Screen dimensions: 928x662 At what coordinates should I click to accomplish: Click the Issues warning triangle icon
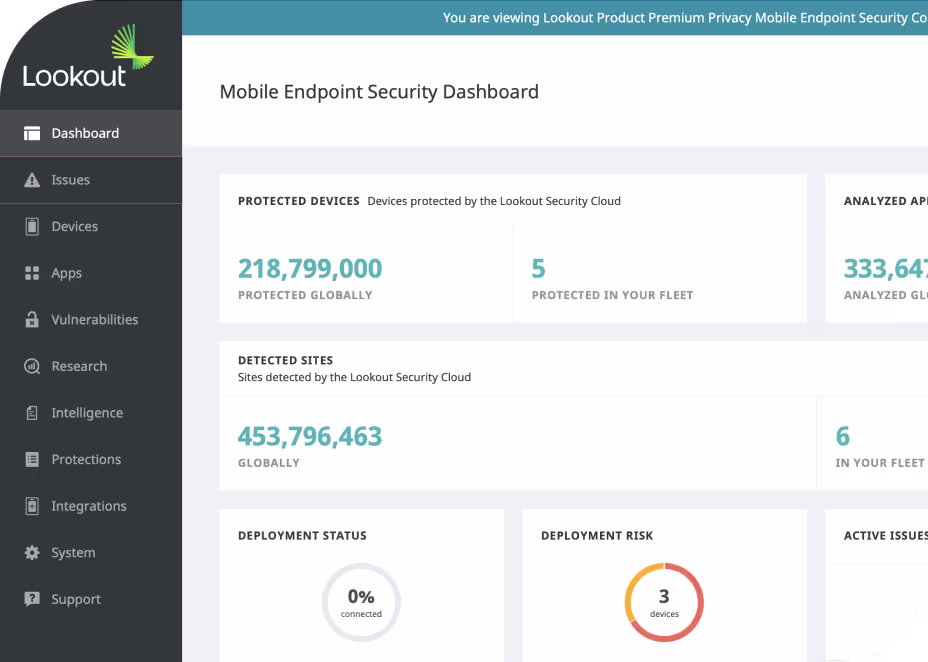click(x=32, y=180)
